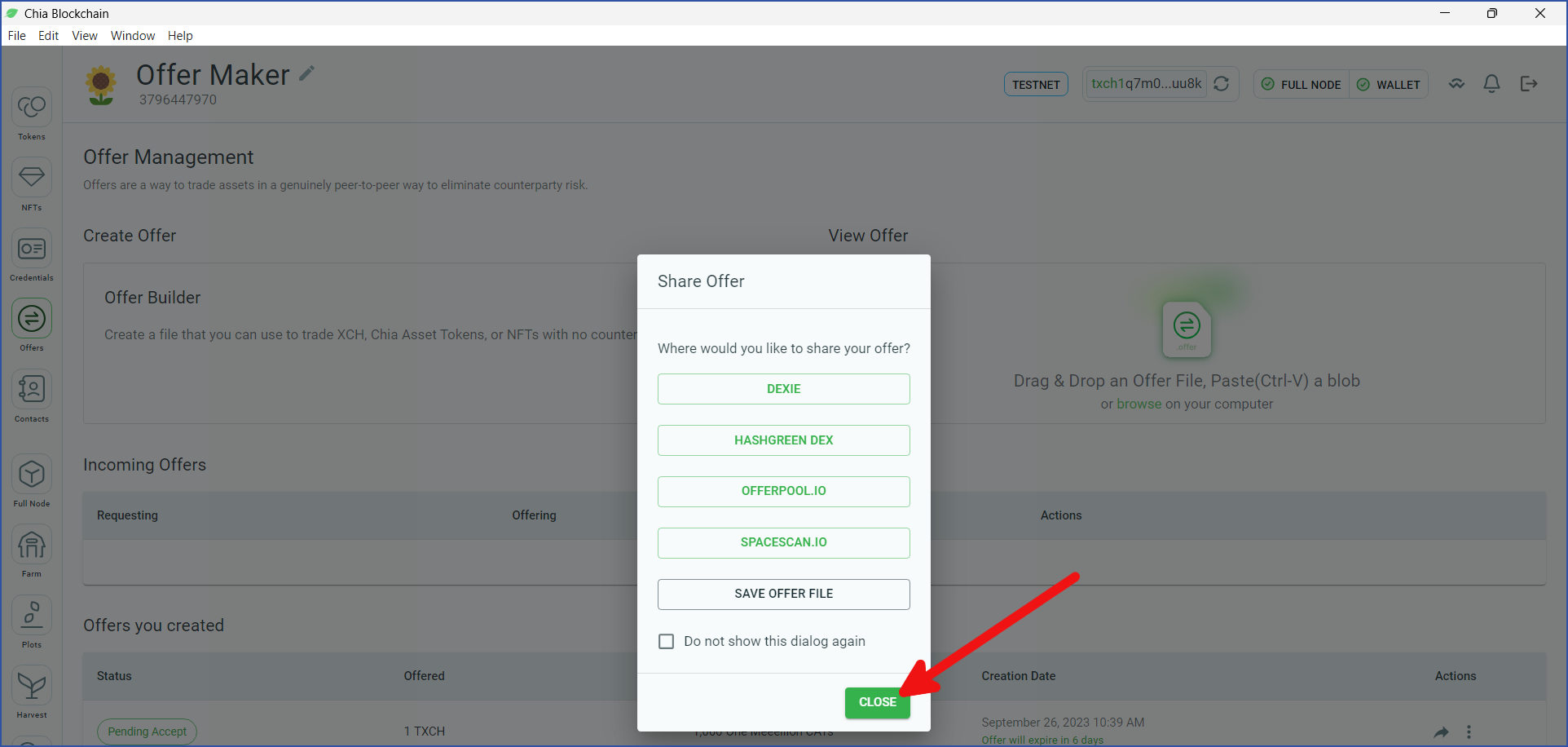Minimize the Chia Blockchain window

click(x=1445, y=13)
